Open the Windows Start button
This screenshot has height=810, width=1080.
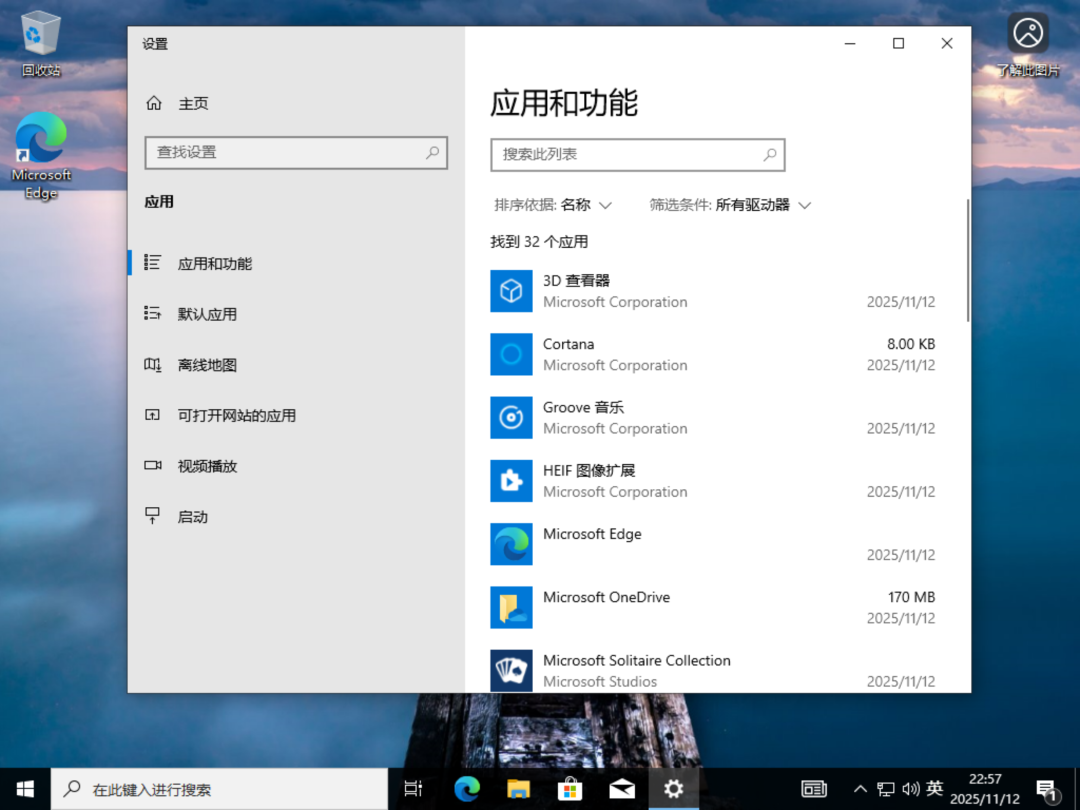point(25,789)
